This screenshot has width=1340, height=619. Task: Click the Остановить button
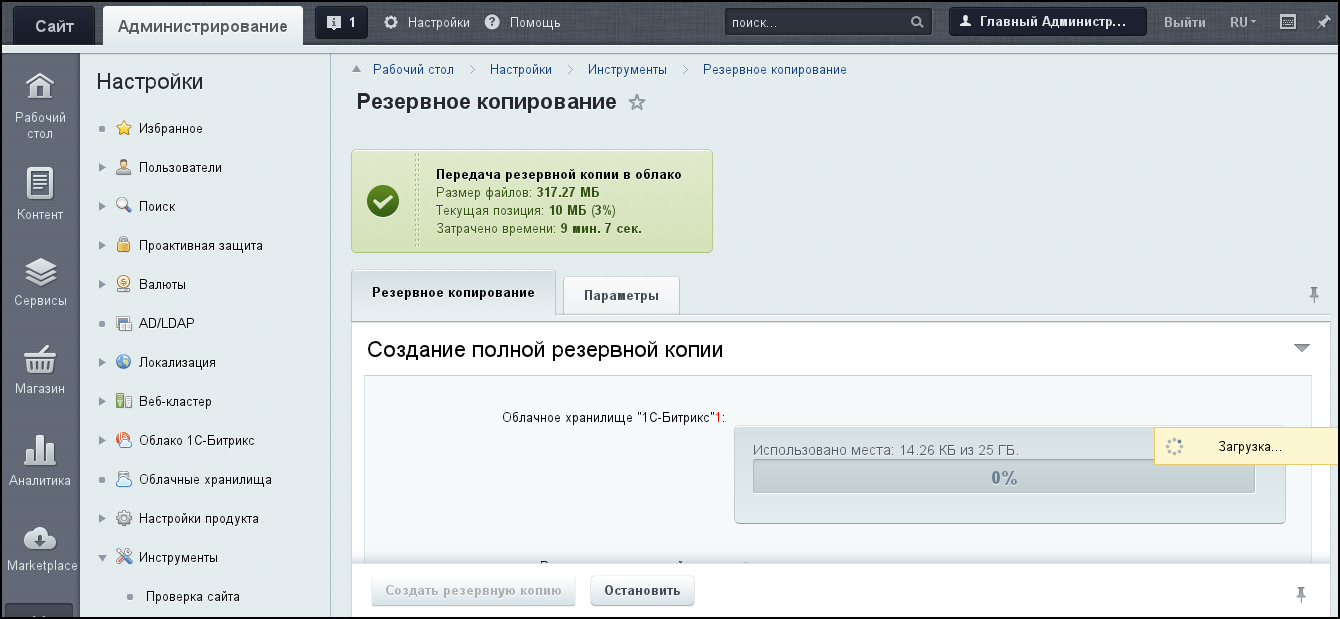click(x=642, y=591)
